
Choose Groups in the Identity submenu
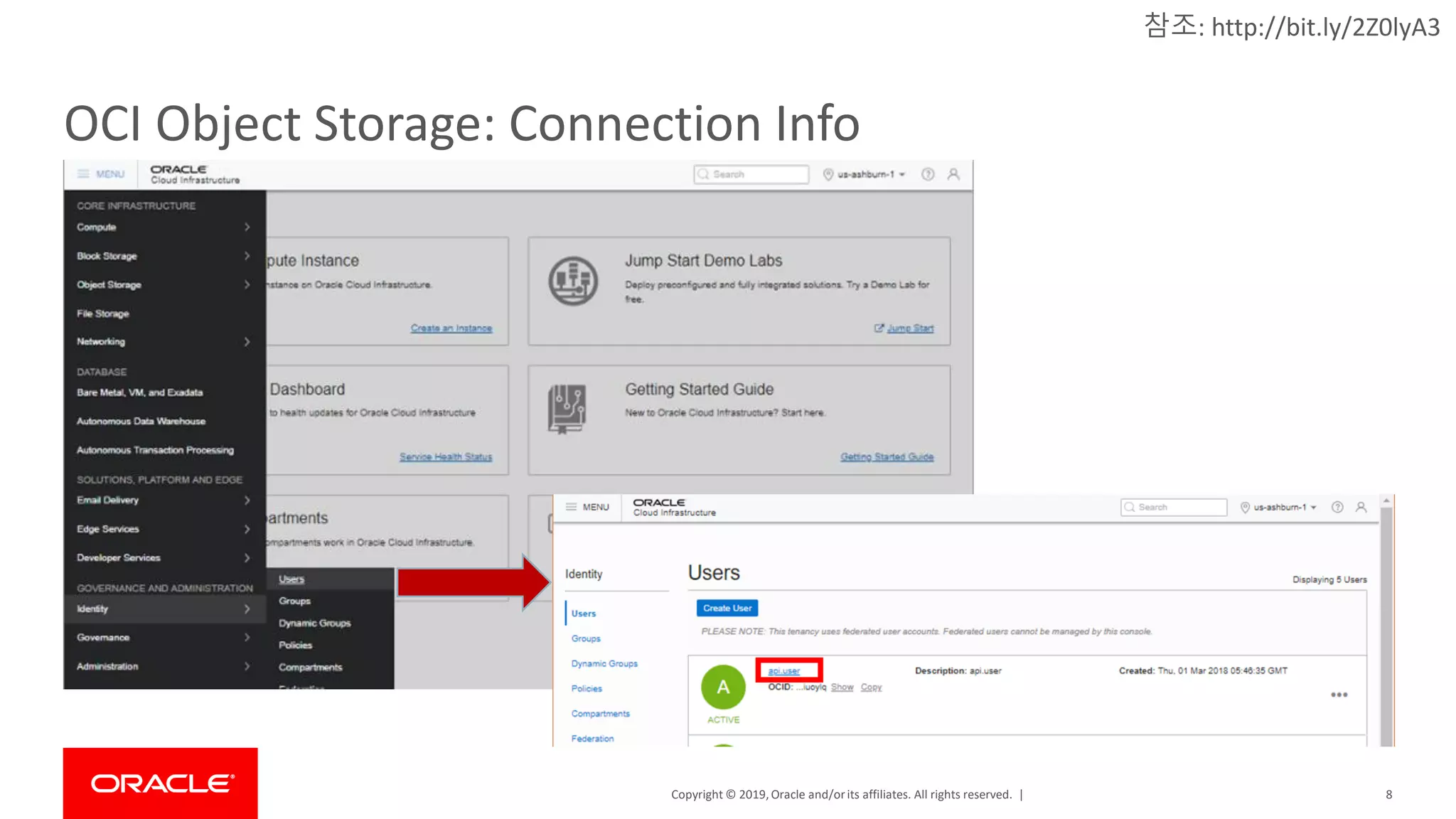pos(294,601)
